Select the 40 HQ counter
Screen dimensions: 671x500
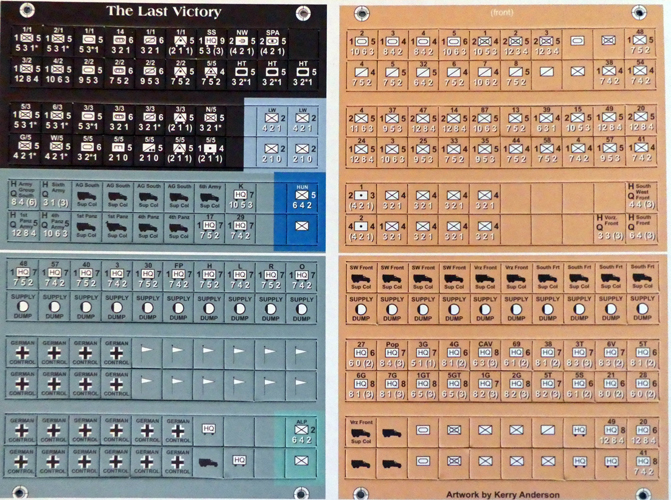(x=86, y=275)
